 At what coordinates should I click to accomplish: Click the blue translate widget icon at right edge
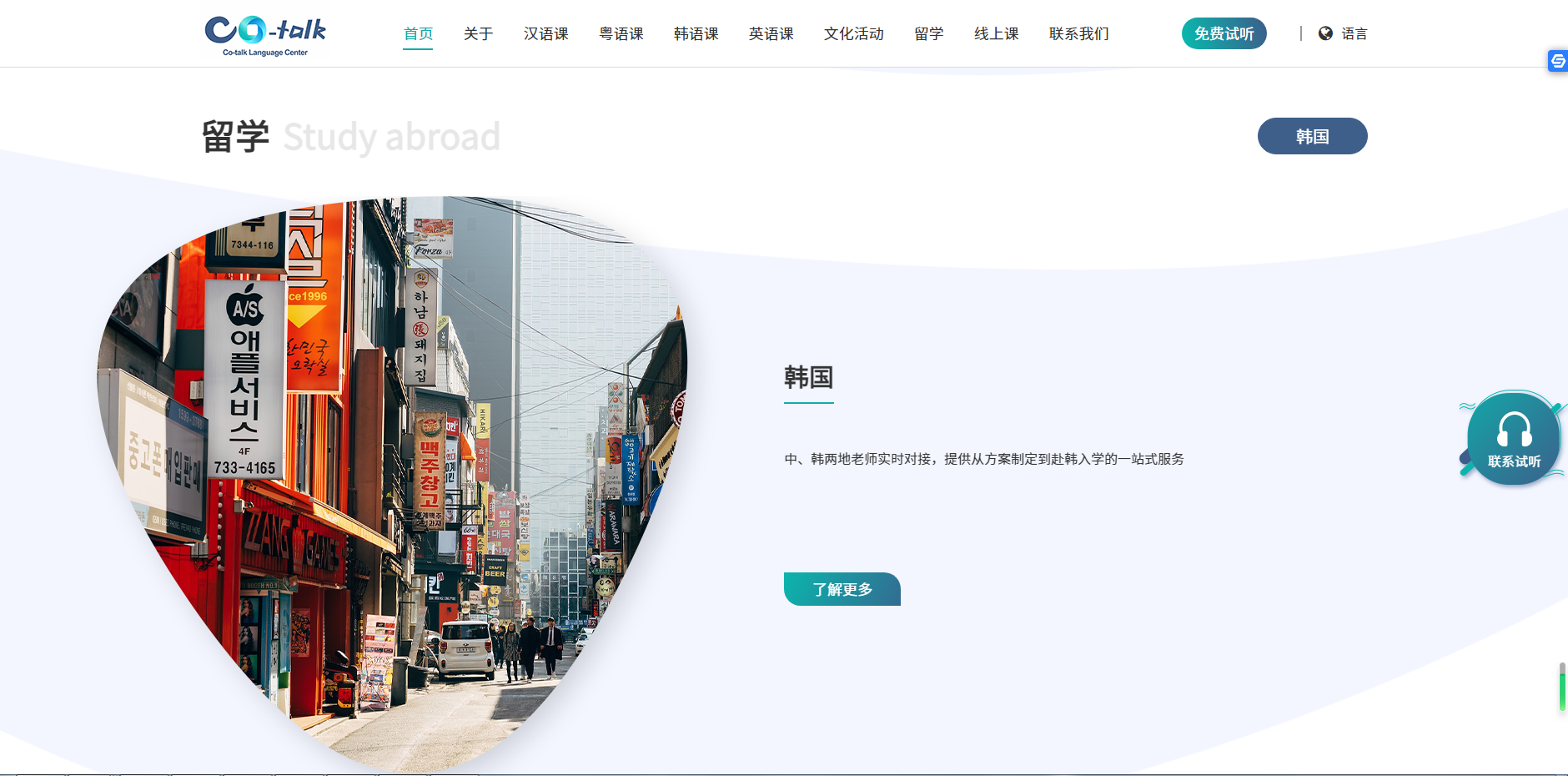pos(1557,61)
